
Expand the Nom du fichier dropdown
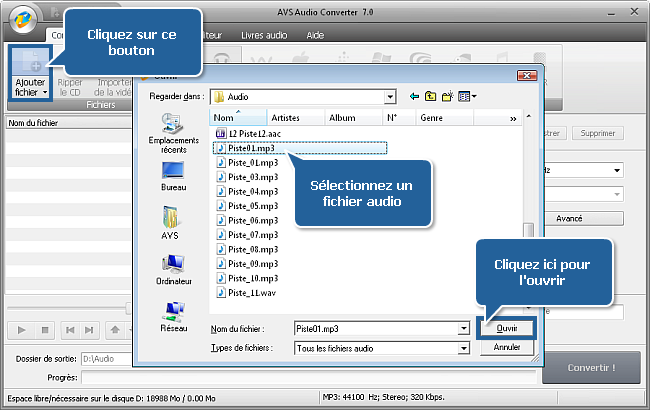click(463, 329)
